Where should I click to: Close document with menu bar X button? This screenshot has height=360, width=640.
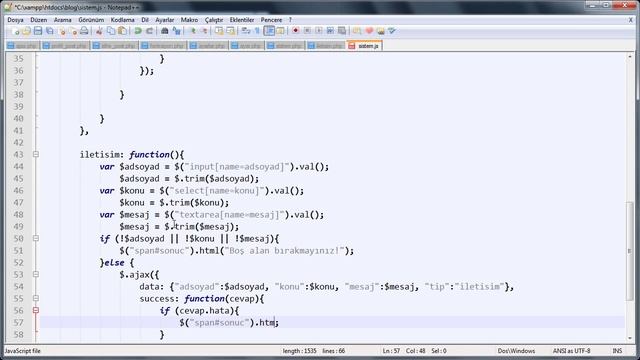[631, 20]
